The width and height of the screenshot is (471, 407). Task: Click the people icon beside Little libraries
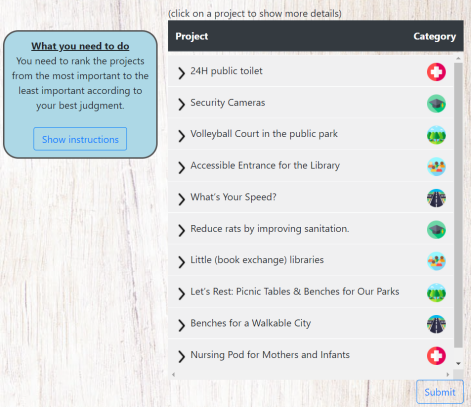[436, 261]
